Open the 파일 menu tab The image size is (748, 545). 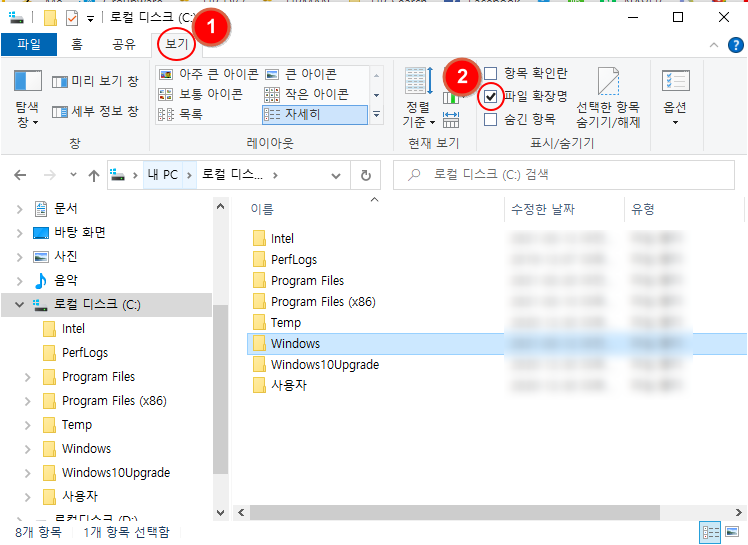pyautogui.click(x=29, y=44)
